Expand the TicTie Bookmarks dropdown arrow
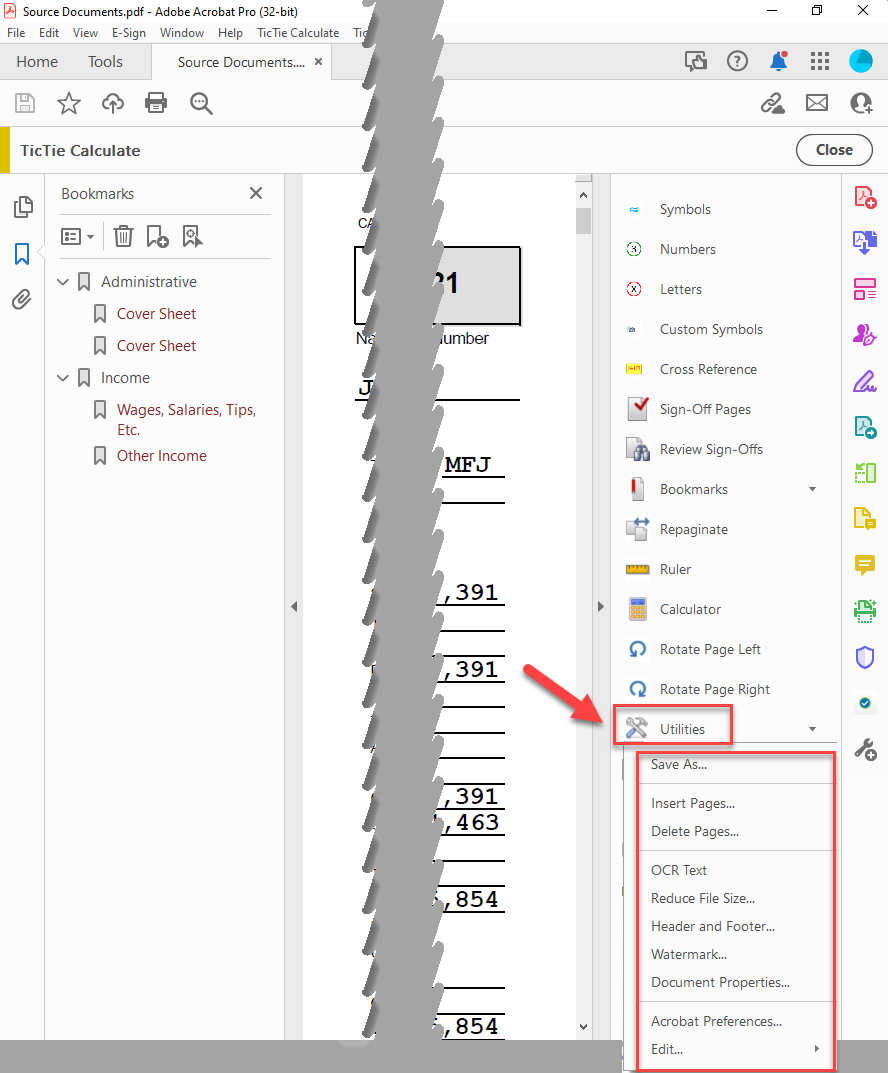888x1073 pixels. [x=813, y=489]
